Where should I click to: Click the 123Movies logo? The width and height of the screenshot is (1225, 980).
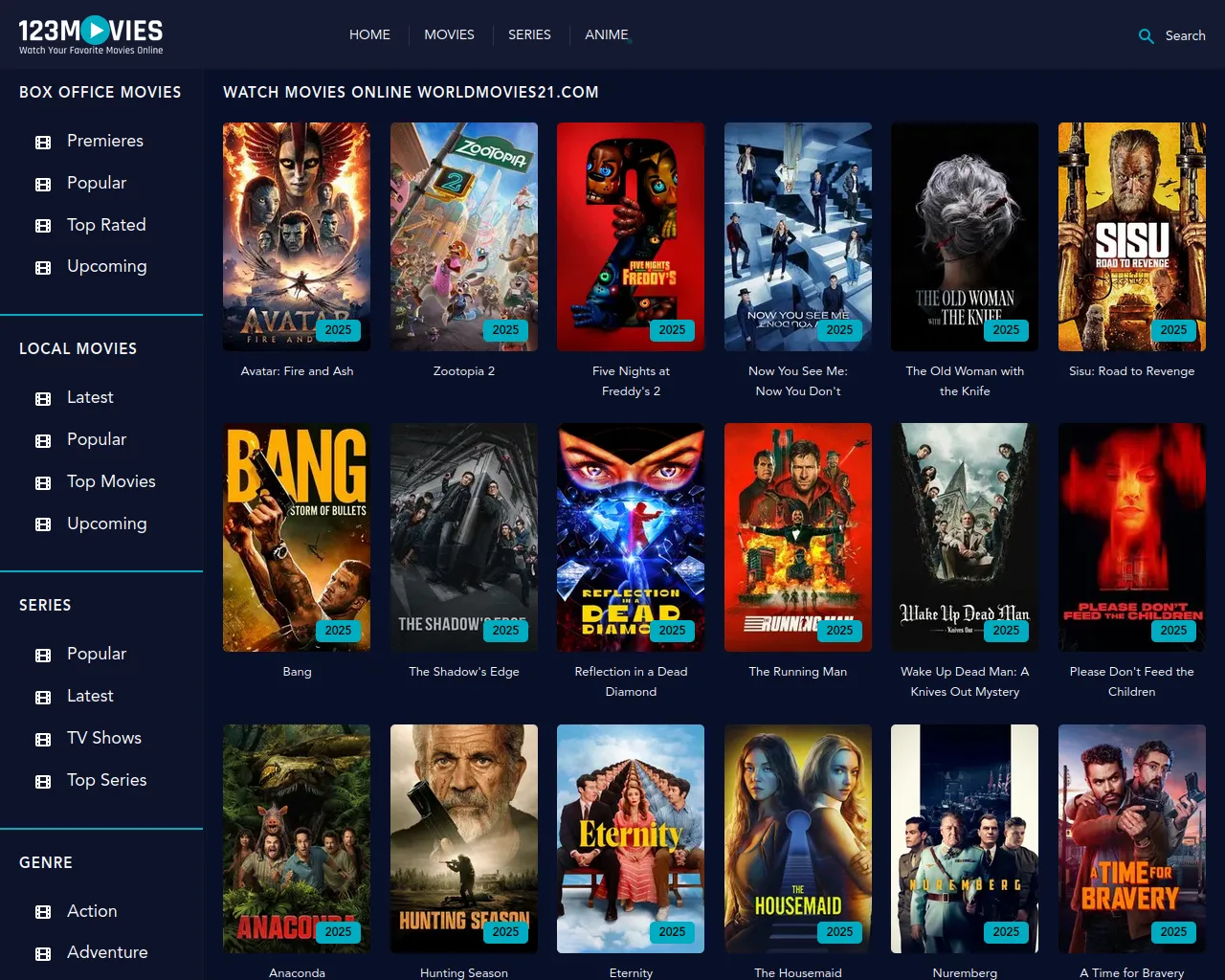pos(91,35)
